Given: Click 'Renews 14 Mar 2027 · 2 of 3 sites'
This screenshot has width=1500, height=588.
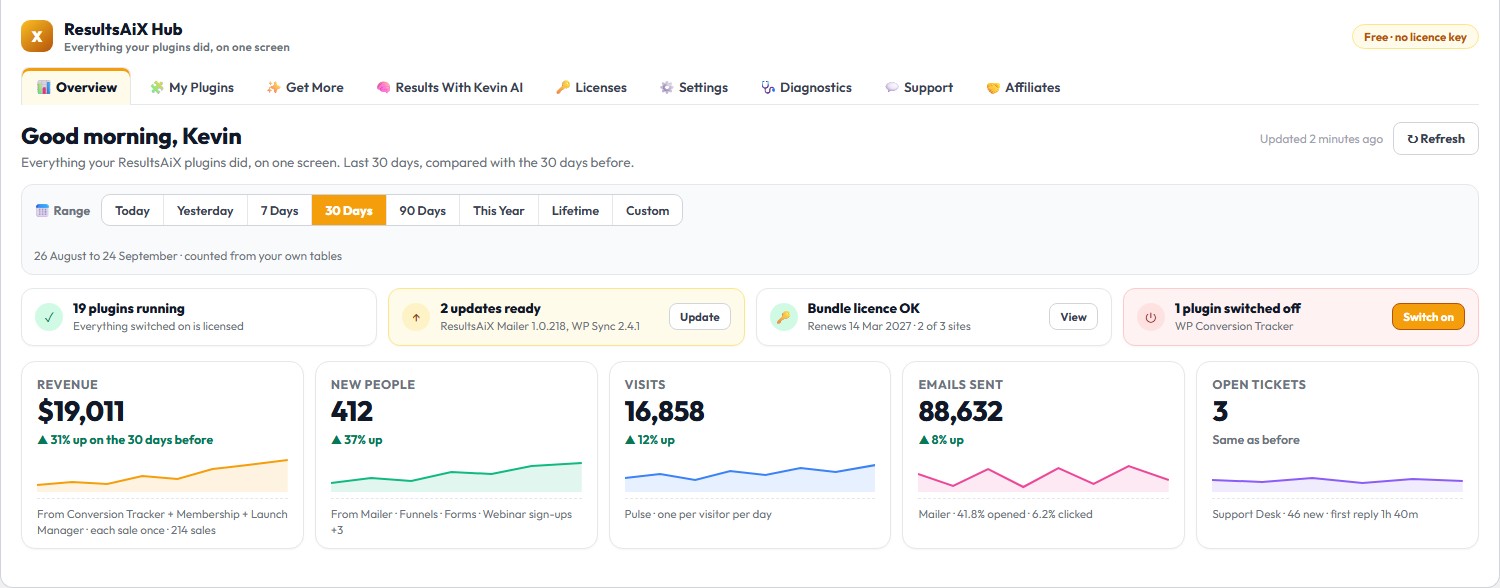Looking at the screenshot, I should pyautogui.click(x=889, y=327).
